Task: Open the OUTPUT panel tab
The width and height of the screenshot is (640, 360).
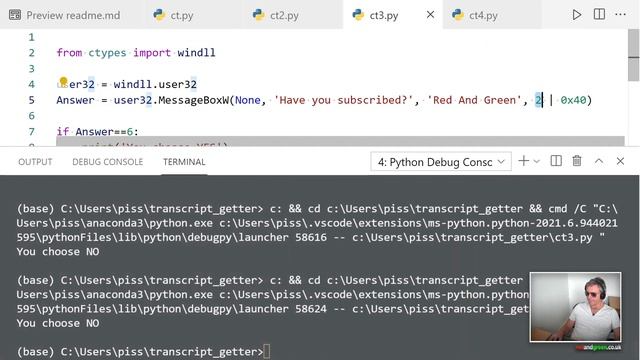Action: coord(35,162)
